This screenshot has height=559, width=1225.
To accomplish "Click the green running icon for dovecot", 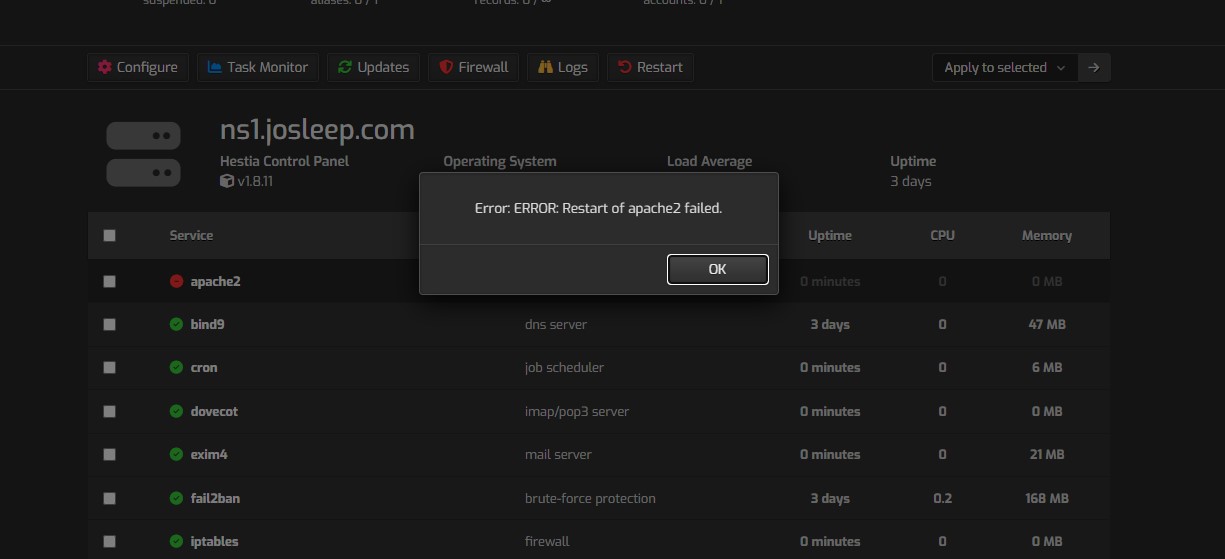I will pos(176,411).
